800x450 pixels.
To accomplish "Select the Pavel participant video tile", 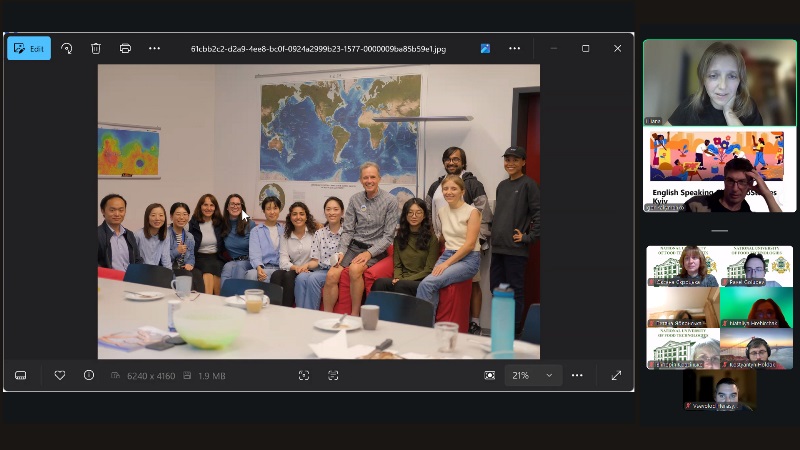I will 757,266.
